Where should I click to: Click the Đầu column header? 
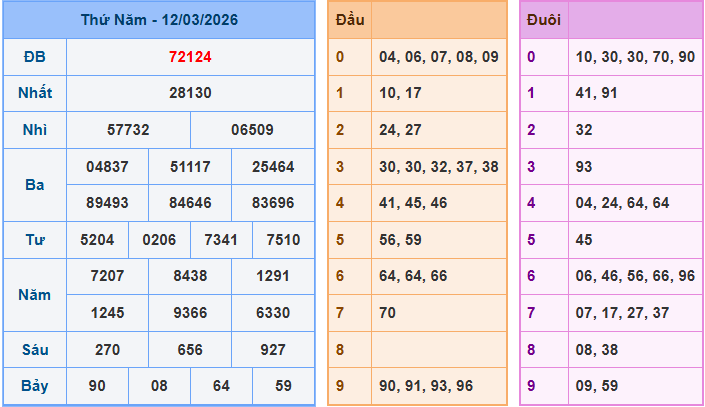click(x=349, y=20)
